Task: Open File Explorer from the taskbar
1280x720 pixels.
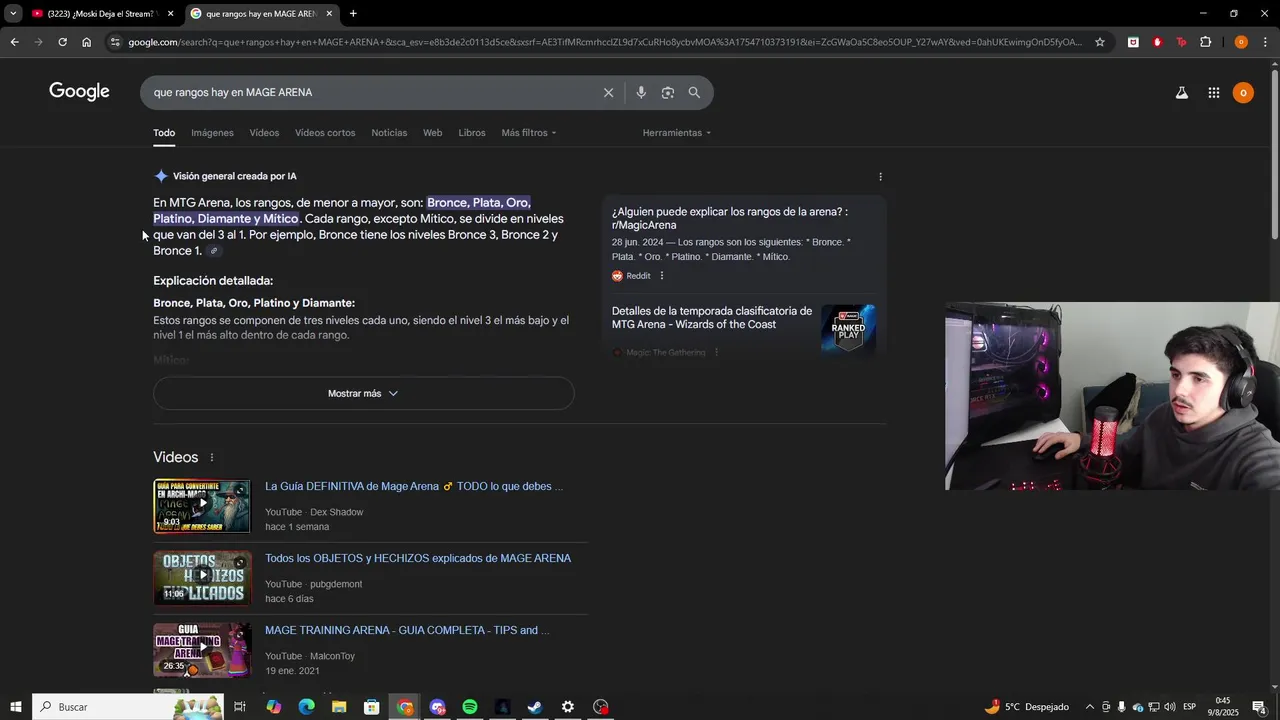Action: (x=339, y=707)
